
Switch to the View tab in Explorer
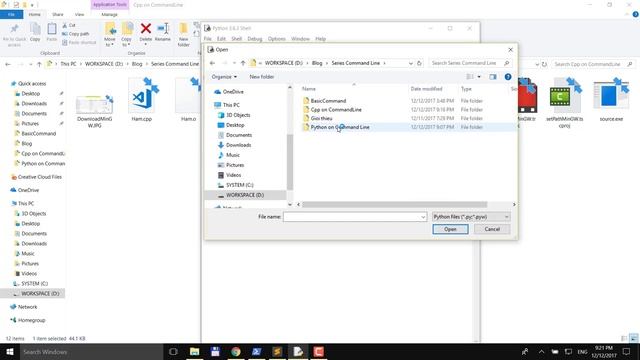pos(79,15)
